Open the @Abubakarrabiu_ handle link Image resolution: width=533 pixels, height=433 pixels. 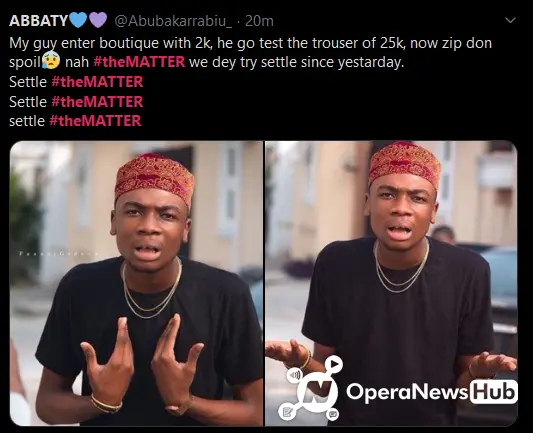pos(173,21)
